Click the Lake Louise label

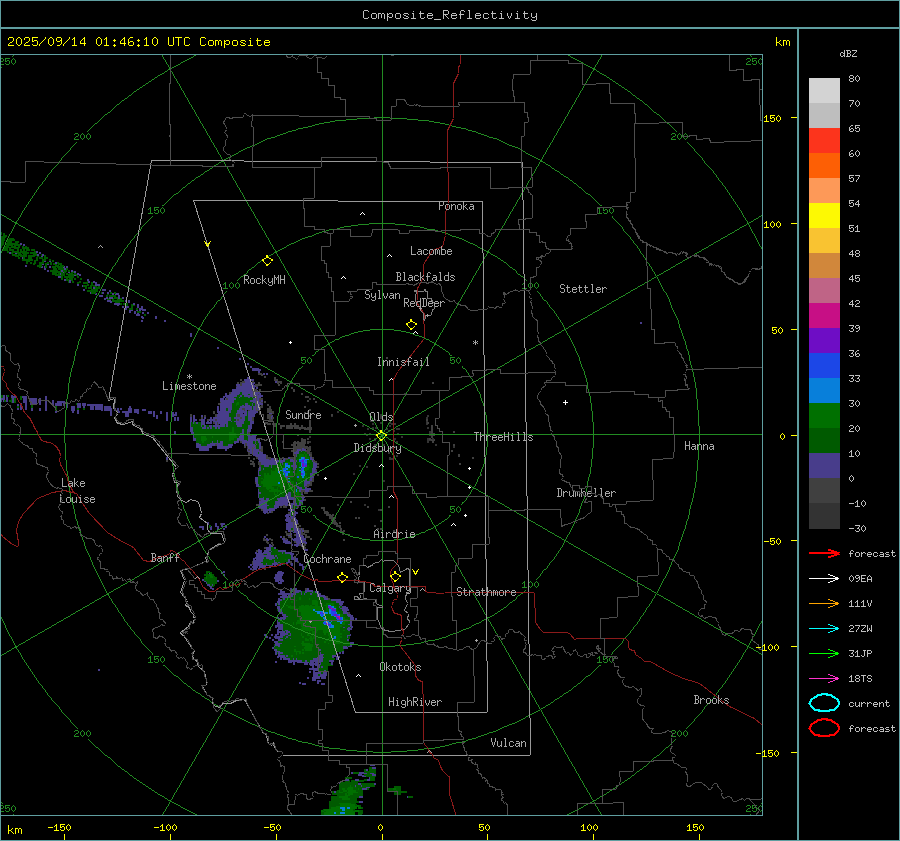click(x=77, y=491)
